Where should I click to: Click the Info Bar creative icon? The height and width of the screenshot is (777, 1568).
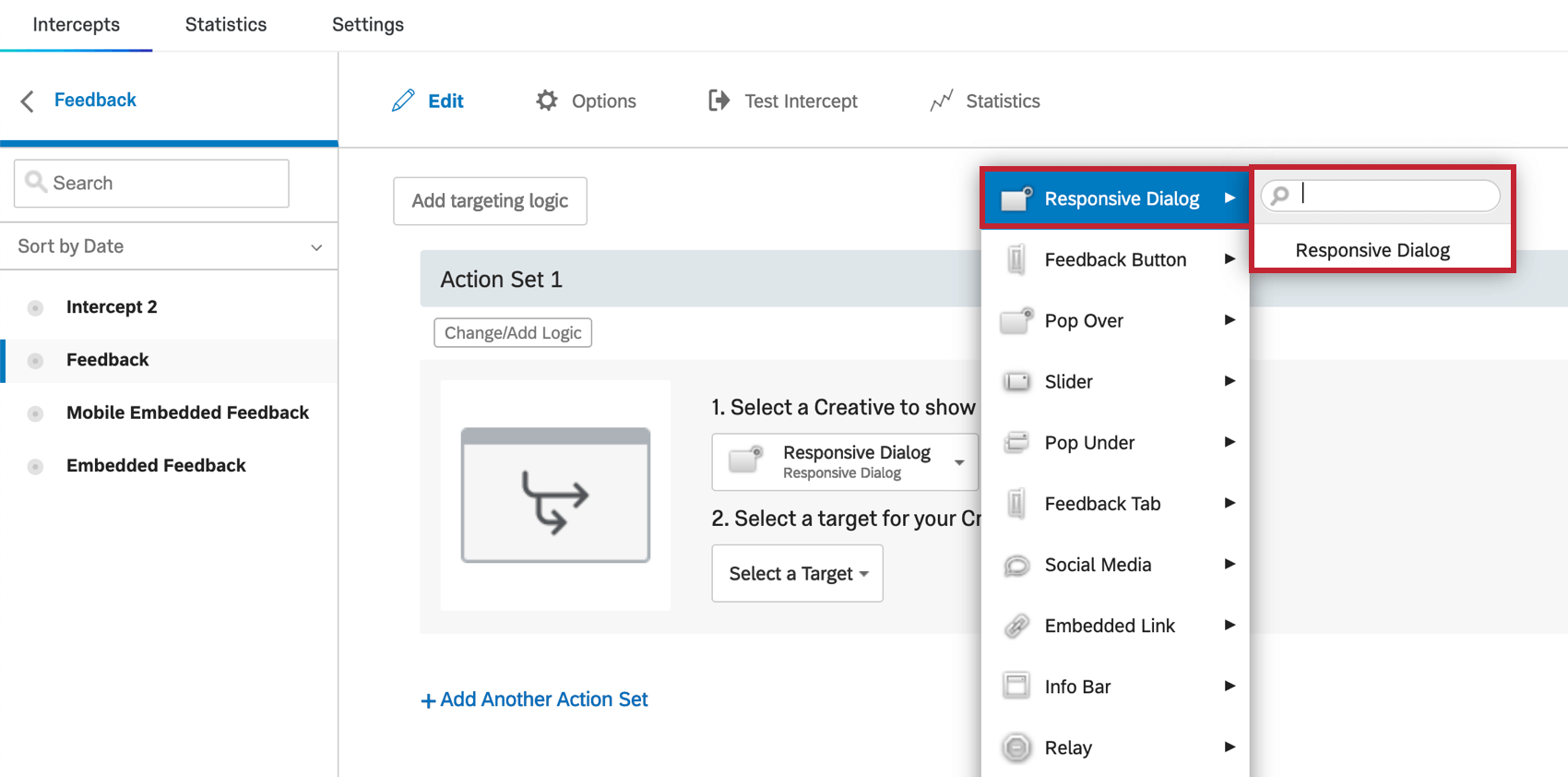(x=1016, y=686)
